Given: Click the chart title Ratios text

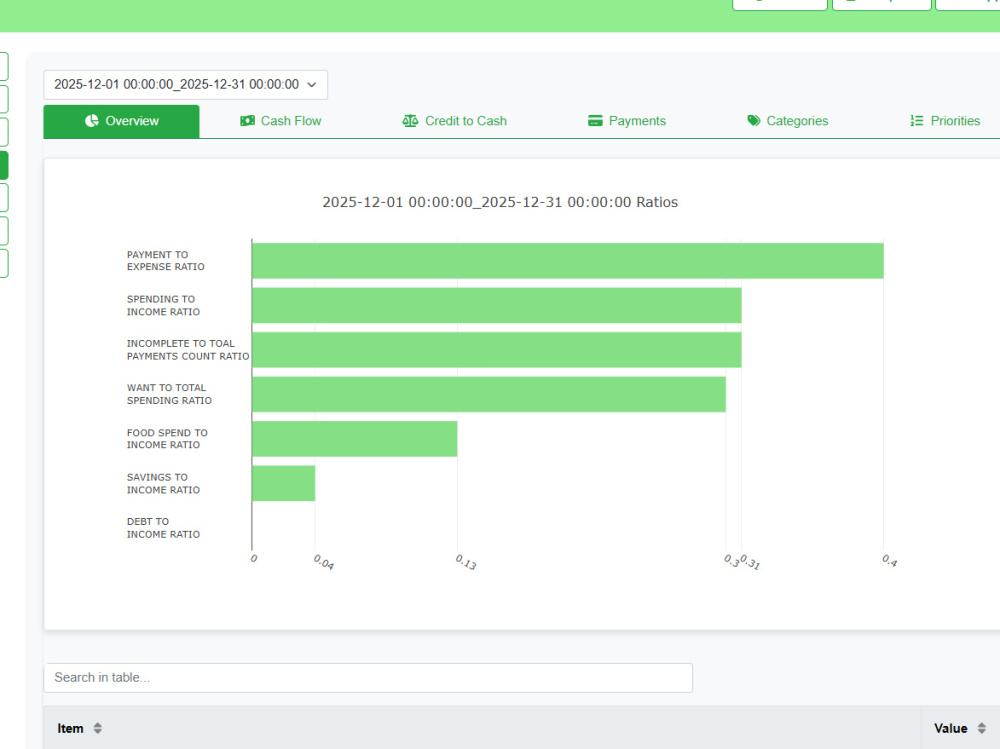Looking at the screenshot, I should pos(500,202).
